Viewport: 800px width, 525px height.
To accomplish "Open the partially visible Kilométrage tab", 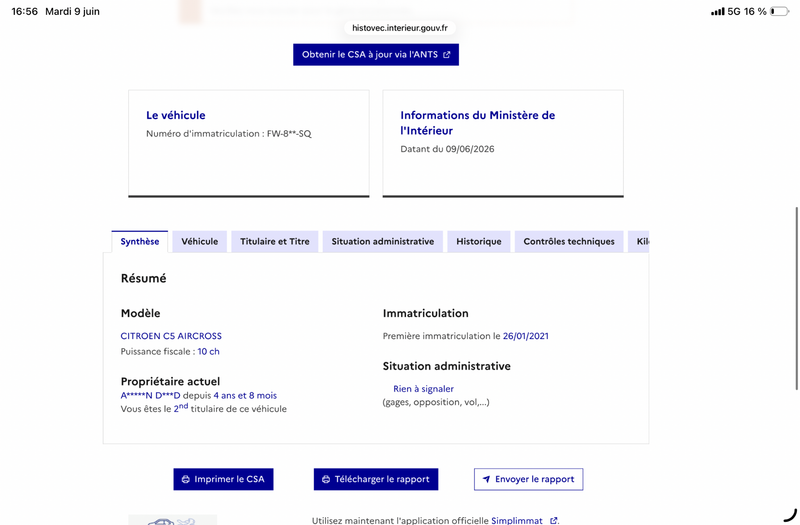I will [x=639, y=241].
